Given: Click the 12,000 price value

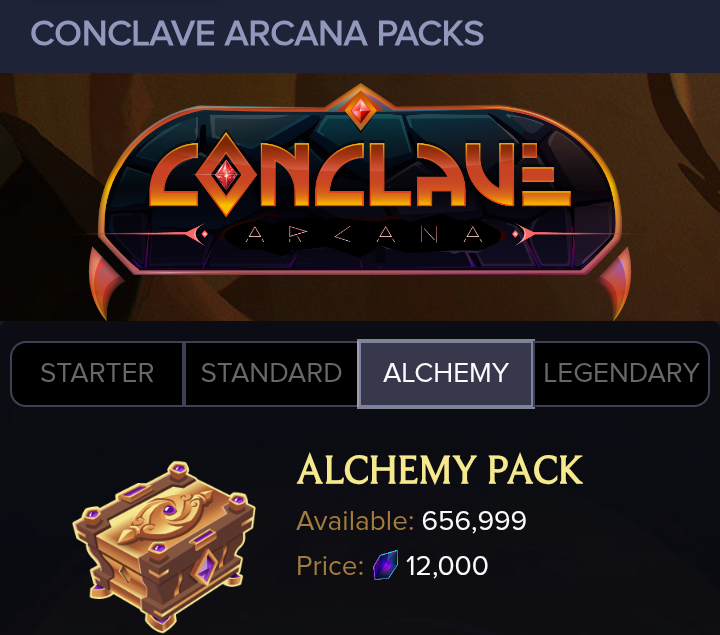Looking at the screenshot, I should [x=447, y=566].
